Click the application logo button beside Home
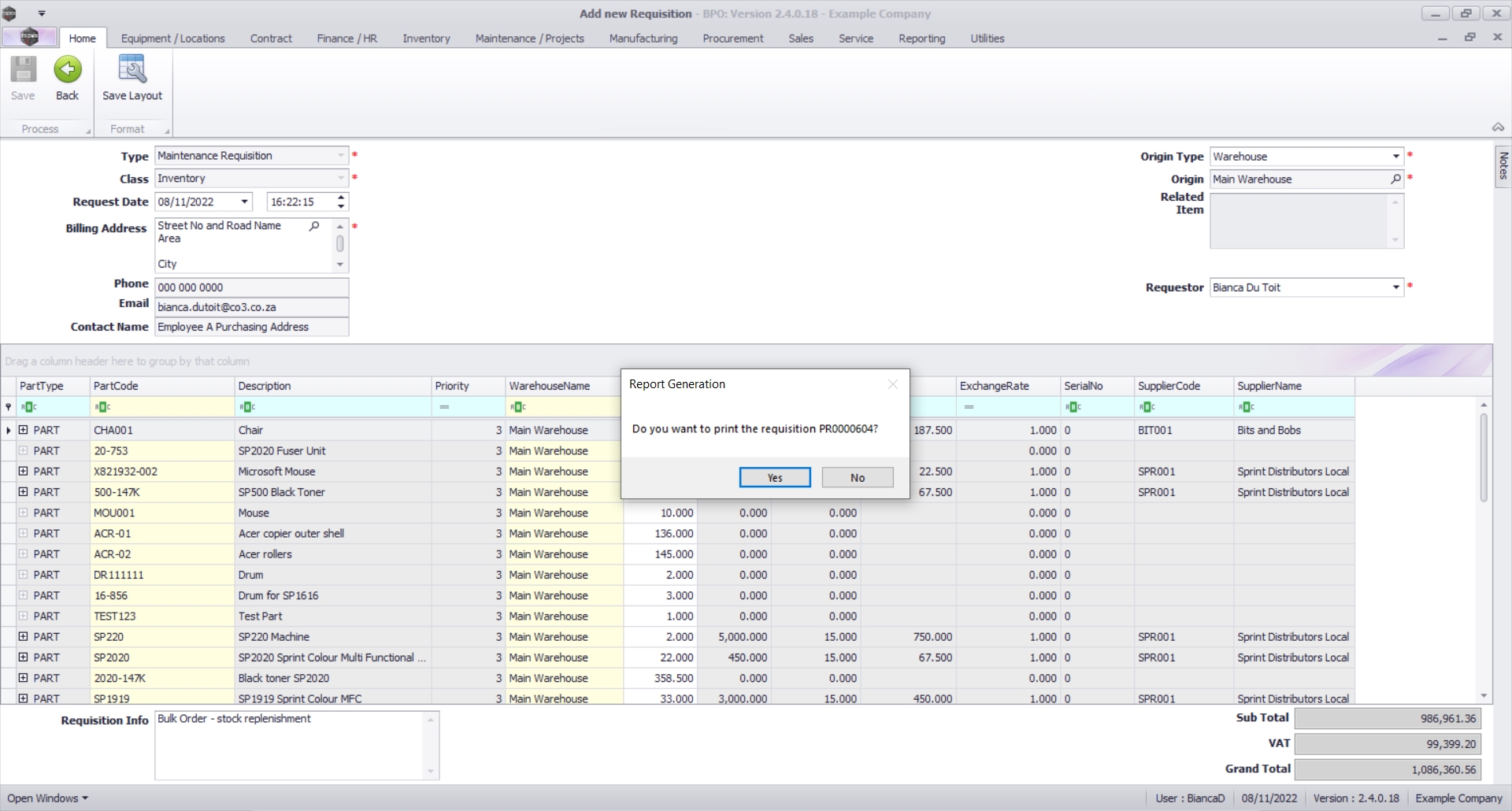Image resolution: width=1512 pixels, height=811 pixels. [29, 37]
